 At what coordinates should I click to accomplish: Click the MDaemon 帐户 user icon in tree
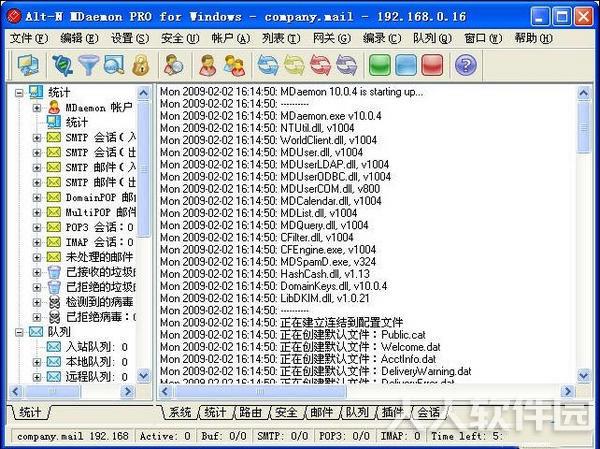54,108
